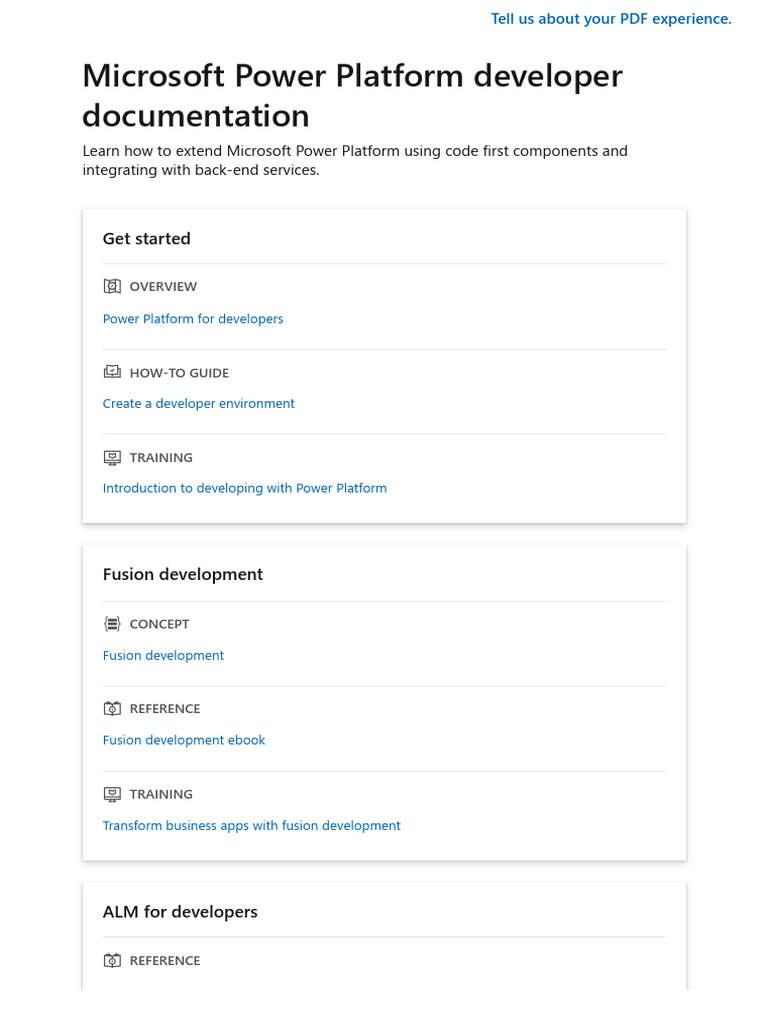Click the Microsoft Power Platform developer documentation title
The height and width of the screenshot is (1024, 768).
pos(352,96)
